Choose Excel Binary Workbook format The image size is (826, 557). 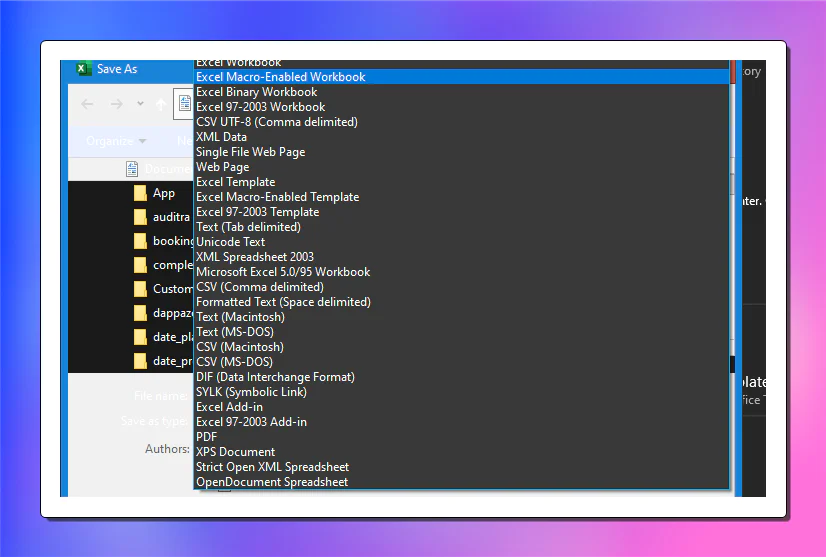click(461, 92)
